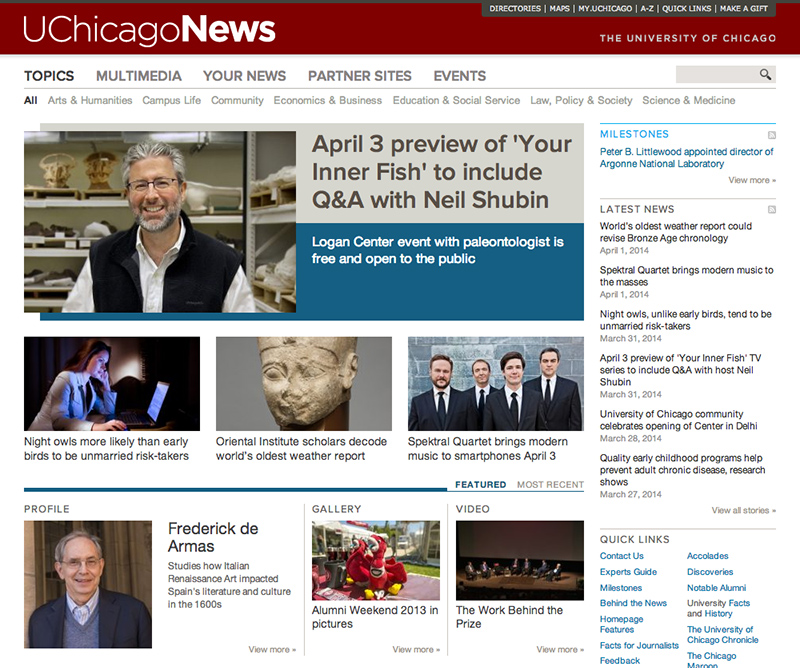
Task: Filter by Education & Social Service
Action: pos(456,101)
